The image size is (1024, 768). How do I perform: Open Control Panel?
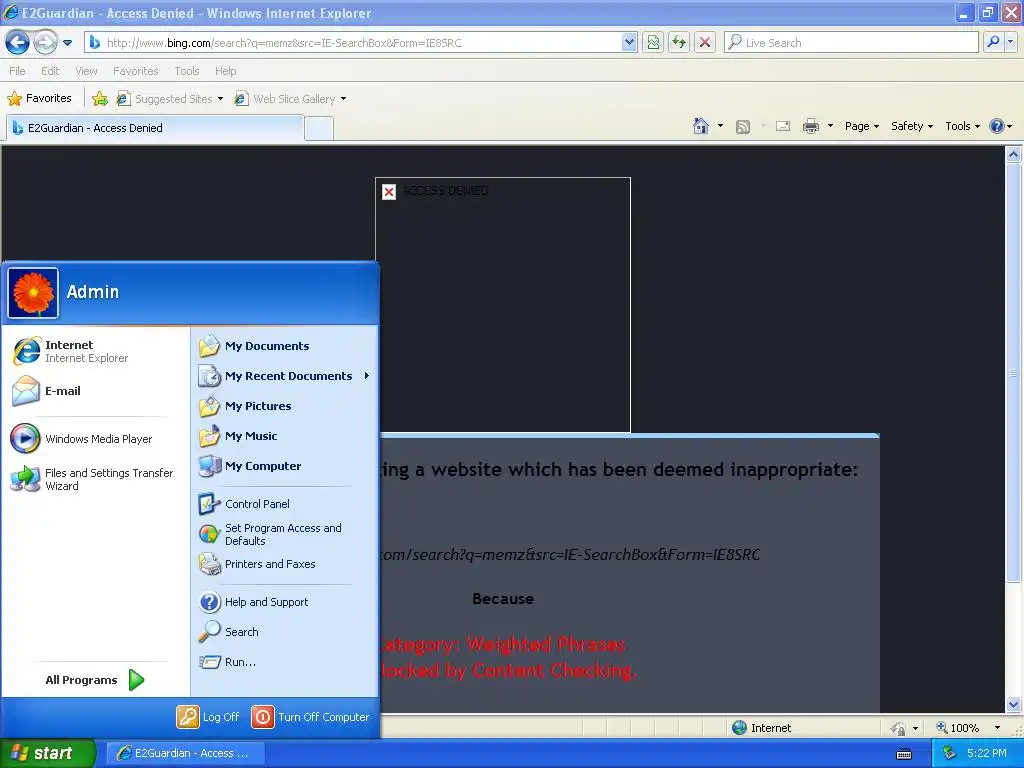[285, 504]
